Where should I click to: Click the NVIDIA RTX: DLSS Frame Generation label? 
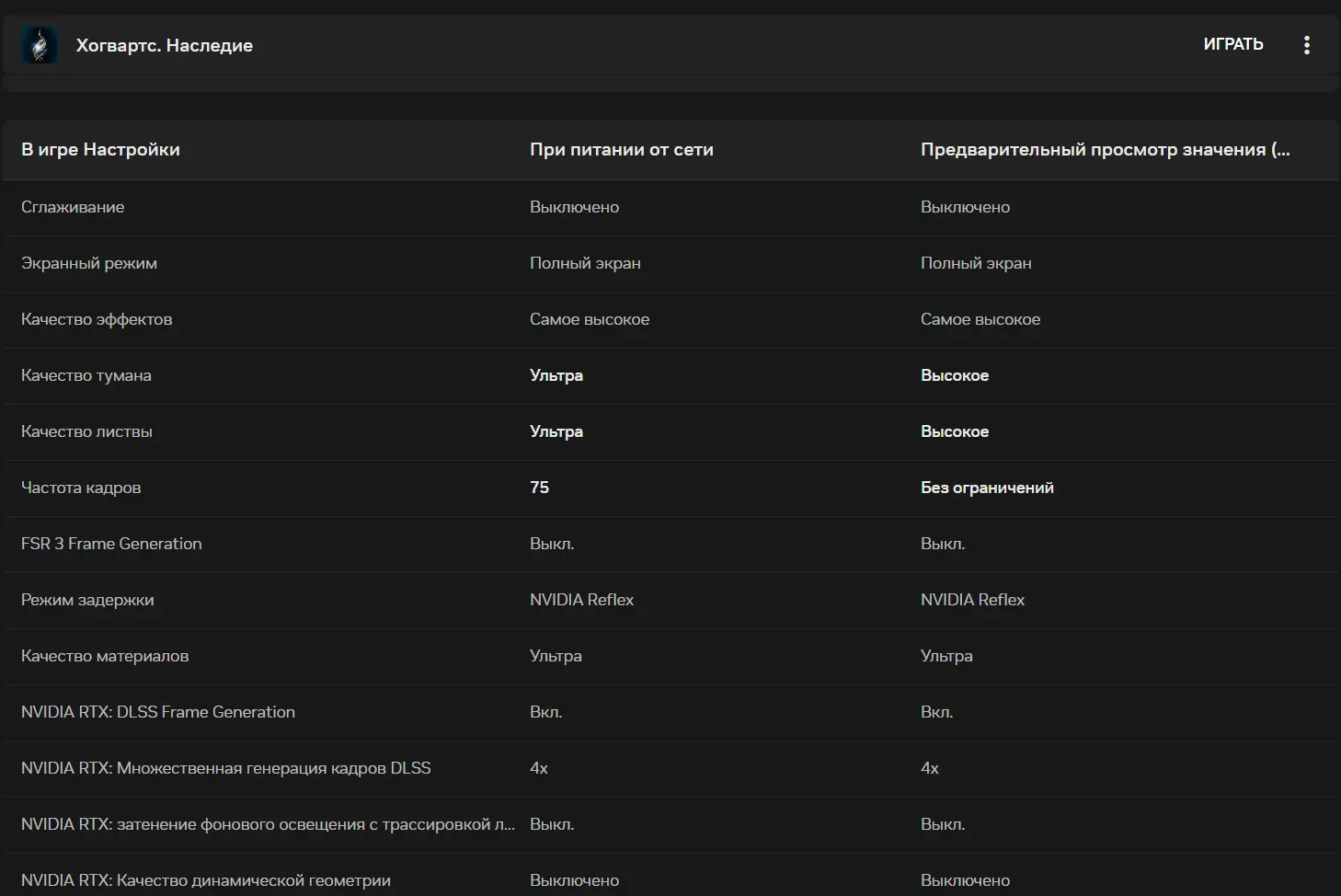[158, 712]
